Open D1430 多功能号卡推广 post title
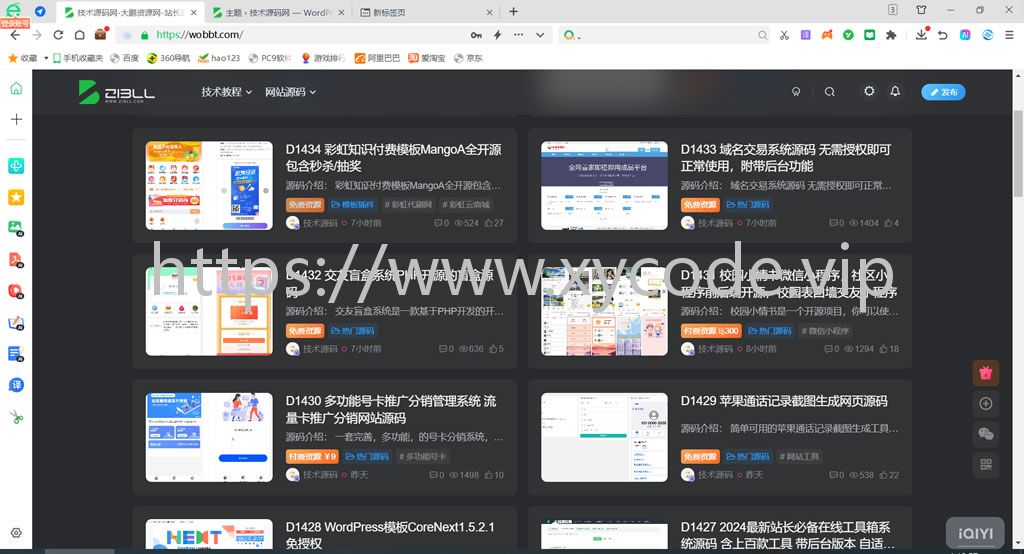This screenshot has height=554, width=1024. (391, 409)
